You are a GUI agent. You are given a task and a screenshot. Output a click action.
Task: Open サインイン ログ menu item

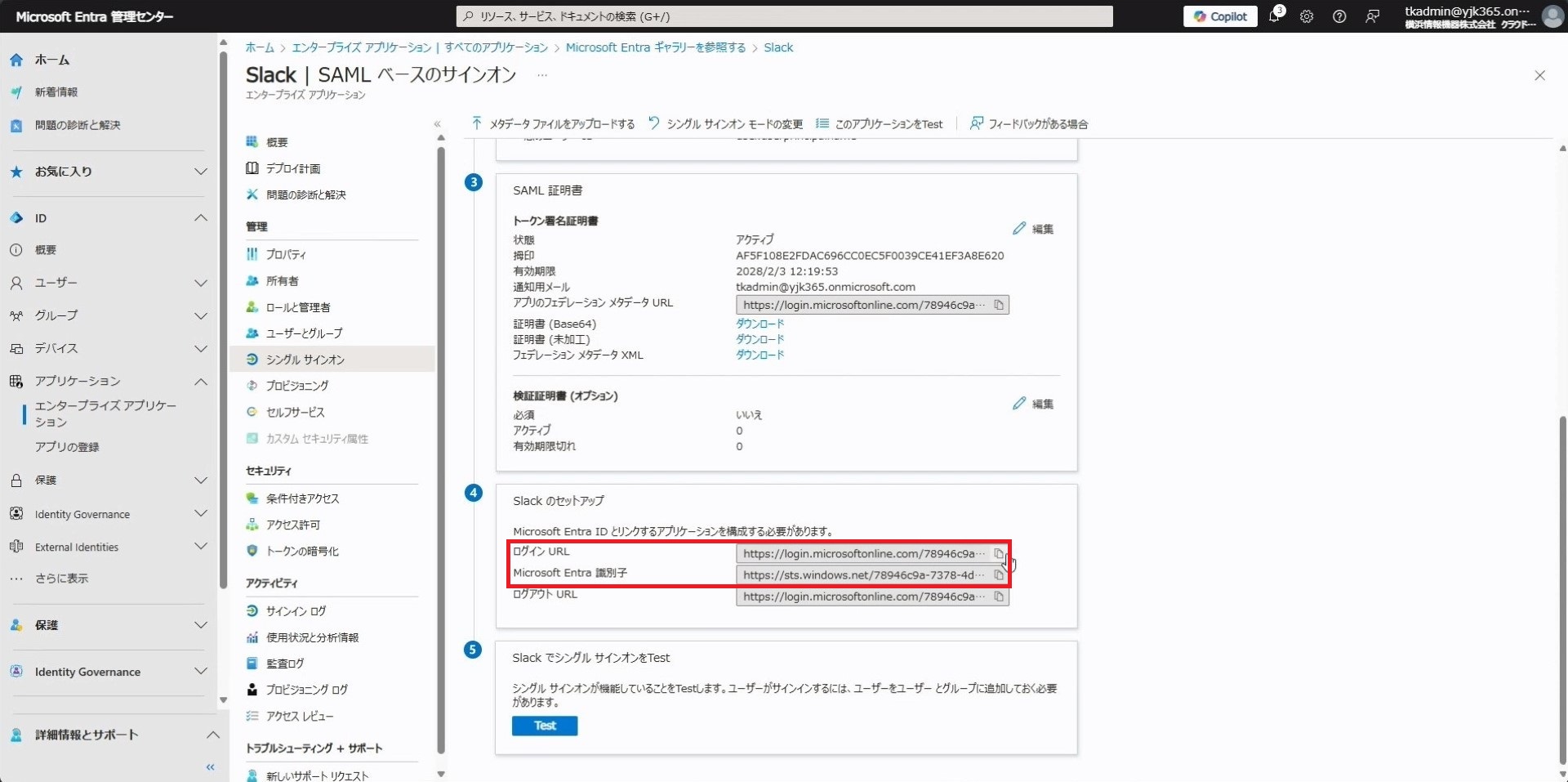(296, 611)
